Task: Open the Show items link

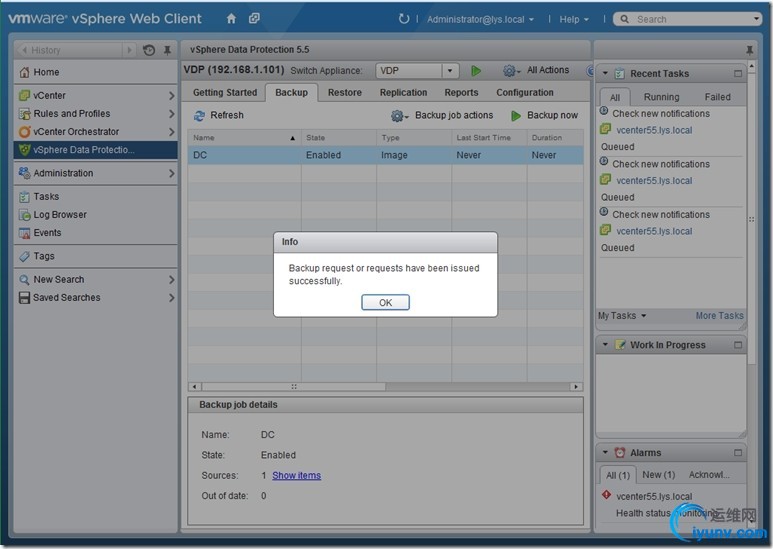Action: (x=296, y=476)
